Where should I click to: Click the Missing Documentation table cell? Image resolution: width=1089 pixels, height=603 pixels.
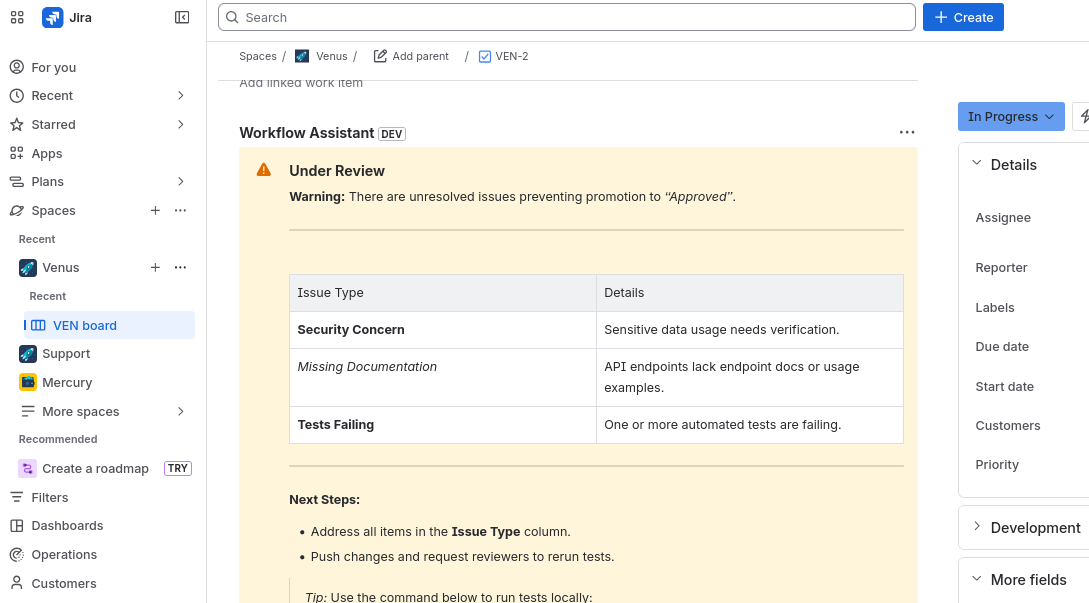tap(443, 377)
